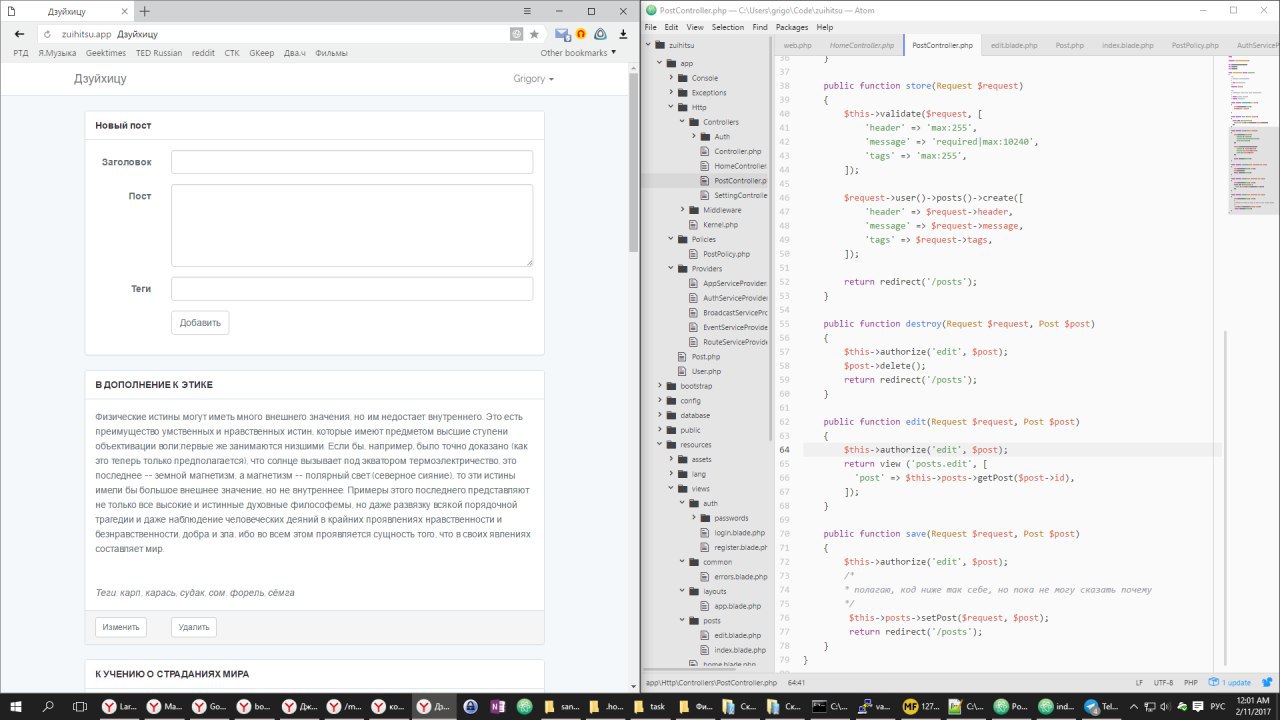Open the TED Russian bookmark
1280x720 pixels.
pos(159,53)
